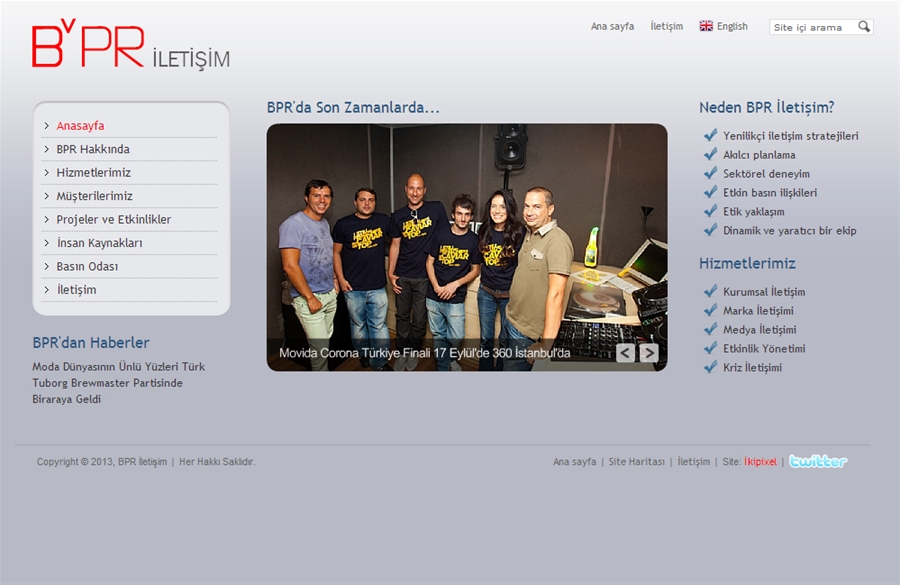Select Anasayfa in the sidebar menu
This screenshot has height=585, width=900.
pyautogui.click(x=80, y=126)
